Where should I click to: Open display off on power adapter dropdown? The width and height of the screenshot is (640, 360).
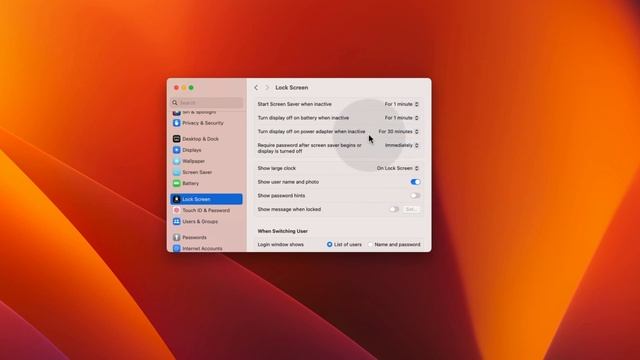pos(398,131)
